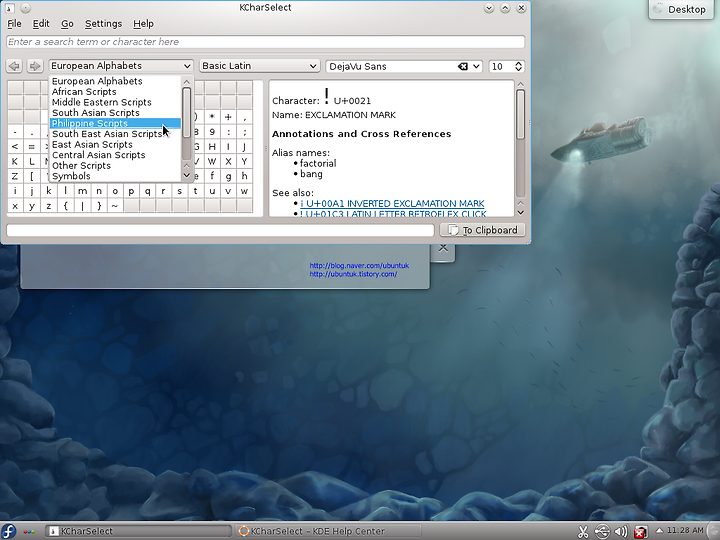Screen dimensions: 720x540
Task: Open the European Alphabets combo box
Action: pyautogui.click(x=121, y=66)
